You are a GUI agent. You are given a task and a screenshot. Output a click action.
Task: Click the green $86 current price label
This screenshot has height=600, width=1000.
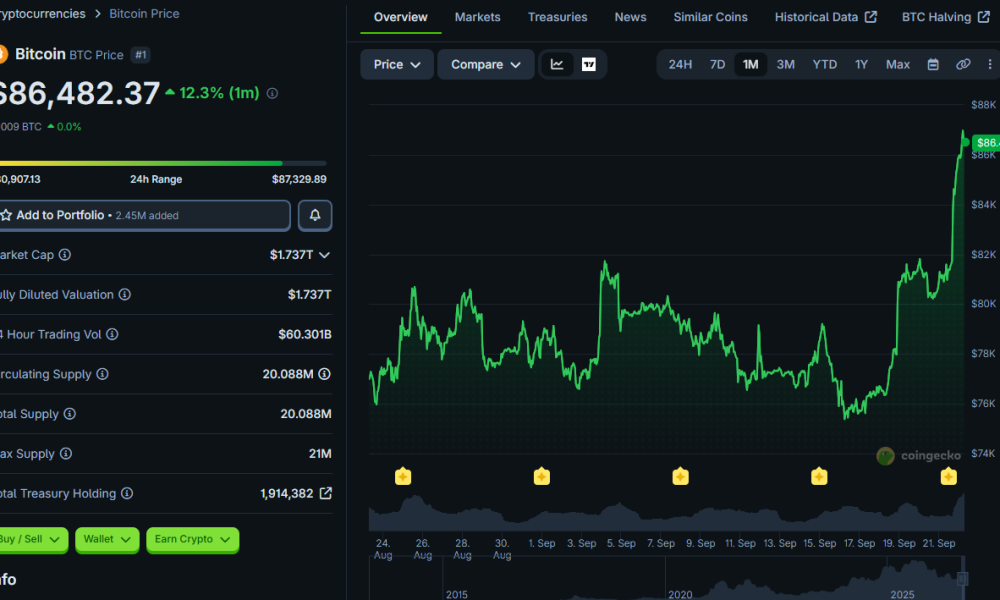[987, 143]
